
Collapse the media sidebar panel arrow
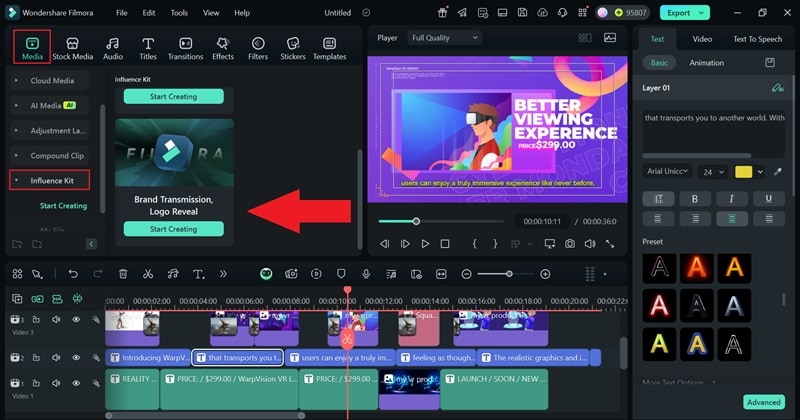(91, 244)
